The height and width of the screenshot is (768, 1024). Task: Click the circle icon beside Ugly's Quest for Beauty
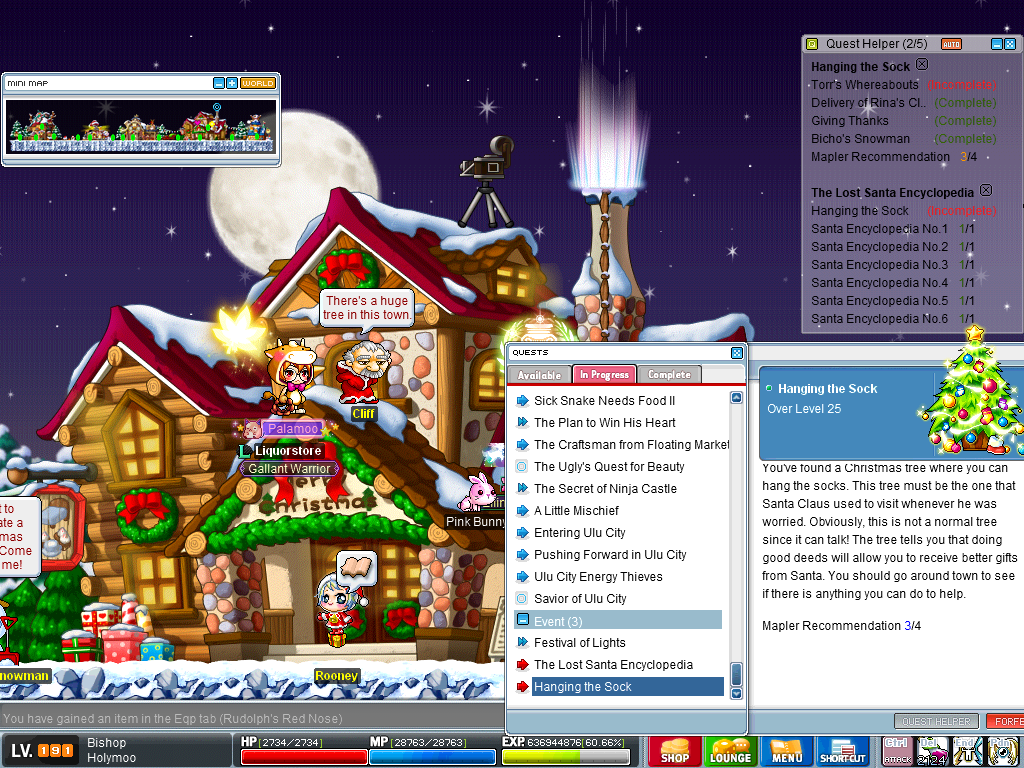(x=522, y=466)
